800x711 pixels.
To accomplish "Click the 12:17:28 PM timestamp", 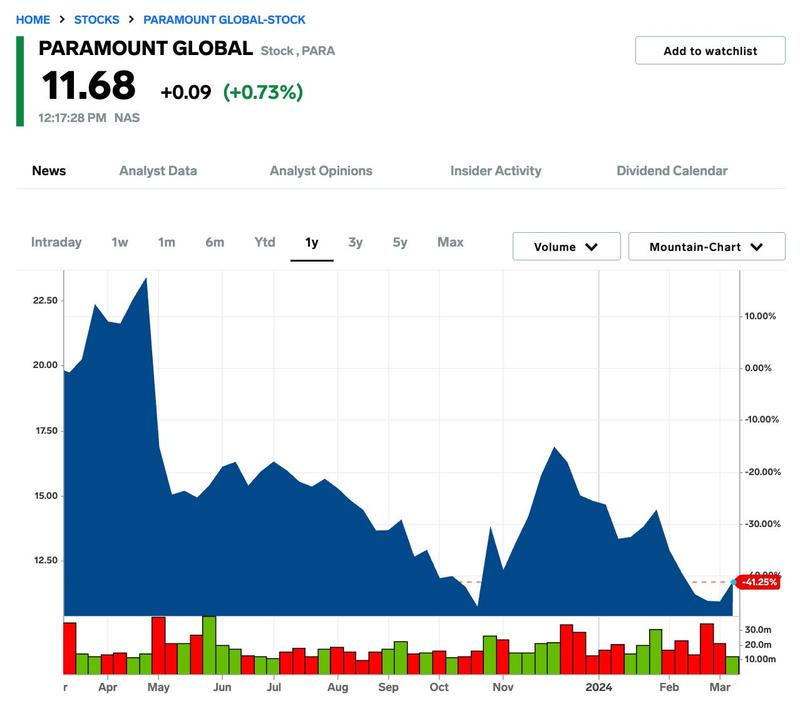I will (72, 118).
